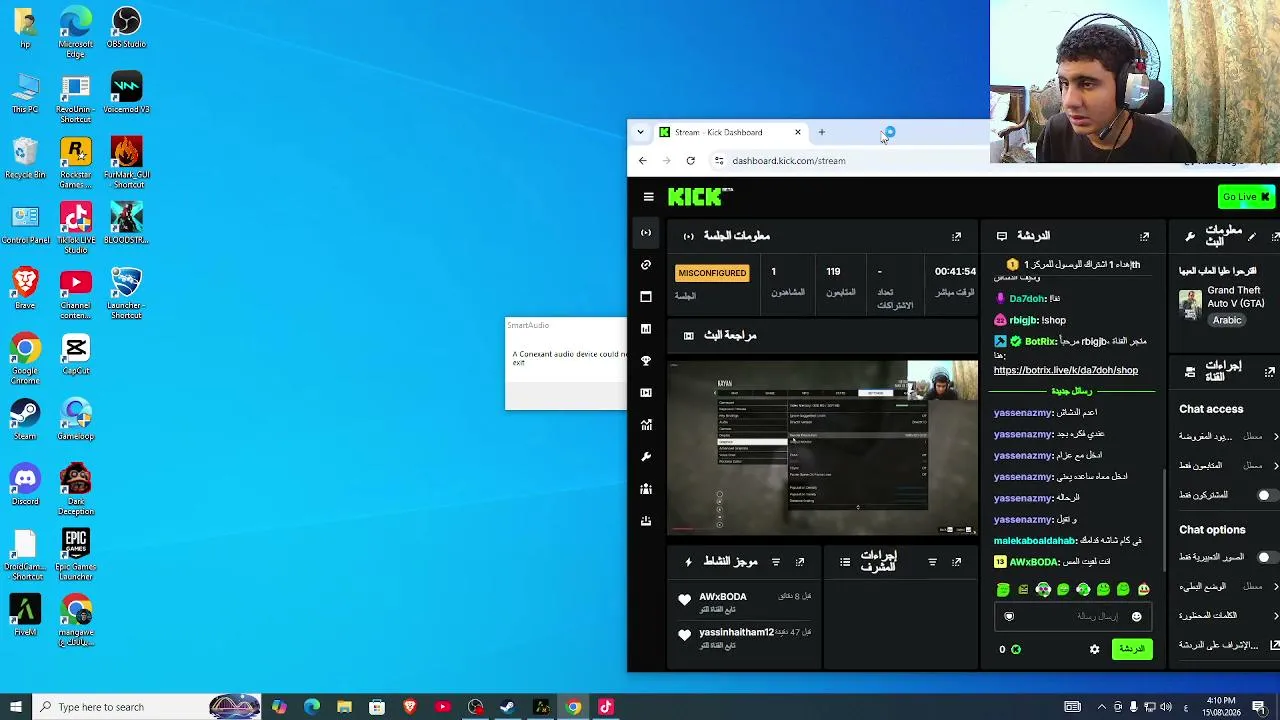This screenshot has width=1280, height=720.
Task: Open File Explorer from the taskbar
Action: point(344,707)
